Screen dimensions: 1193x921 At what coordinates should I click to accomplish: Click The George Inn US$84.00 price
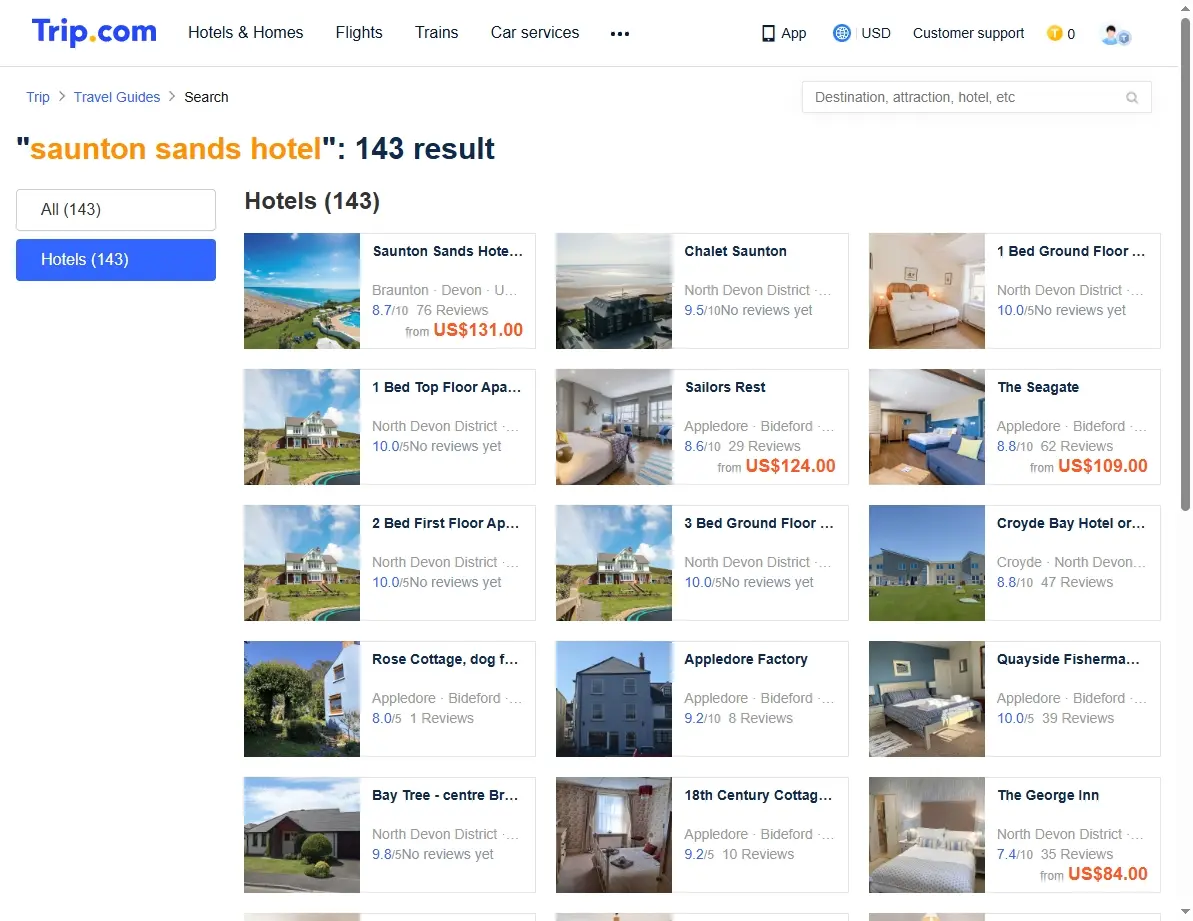(1108, 875)
